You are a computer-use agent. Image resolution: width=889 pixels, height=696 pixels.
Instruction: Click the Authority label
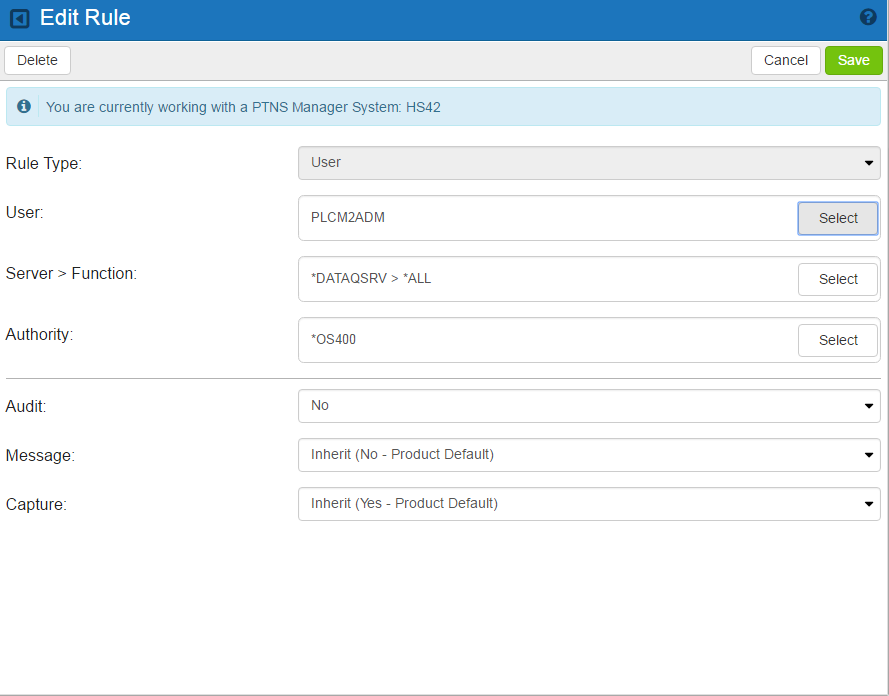click(x=39, y=334)
